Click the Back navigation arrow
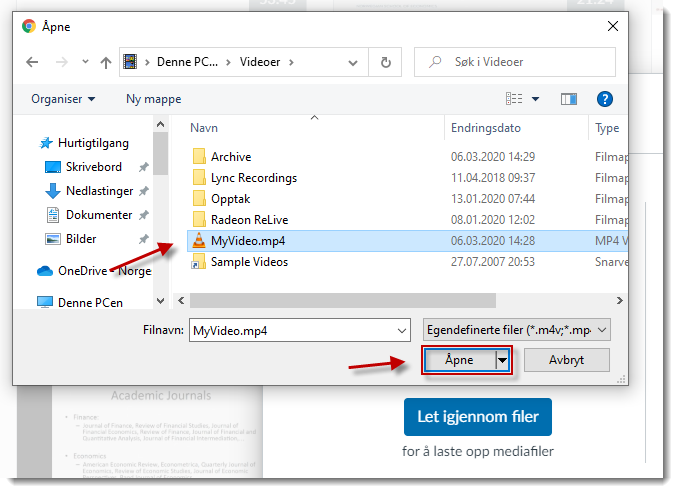 tap(33, 62)
